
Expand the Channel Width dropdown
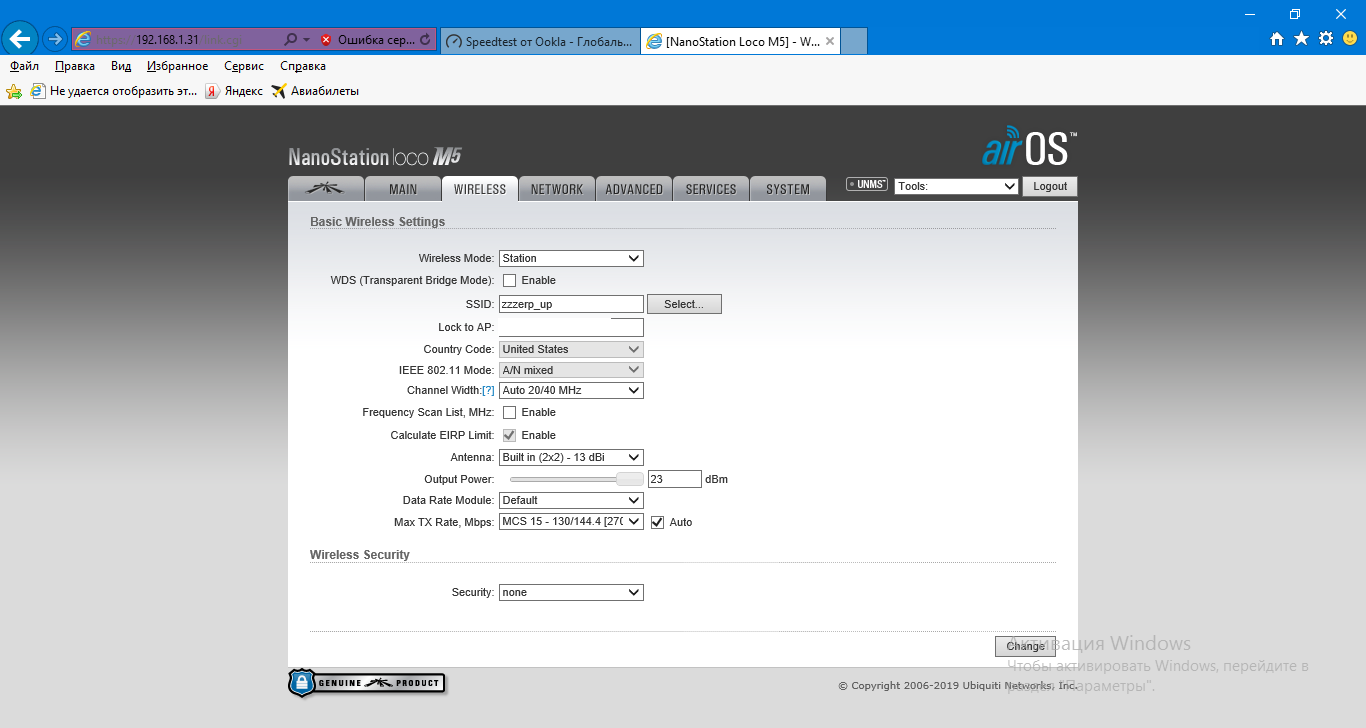coord(571,391)
